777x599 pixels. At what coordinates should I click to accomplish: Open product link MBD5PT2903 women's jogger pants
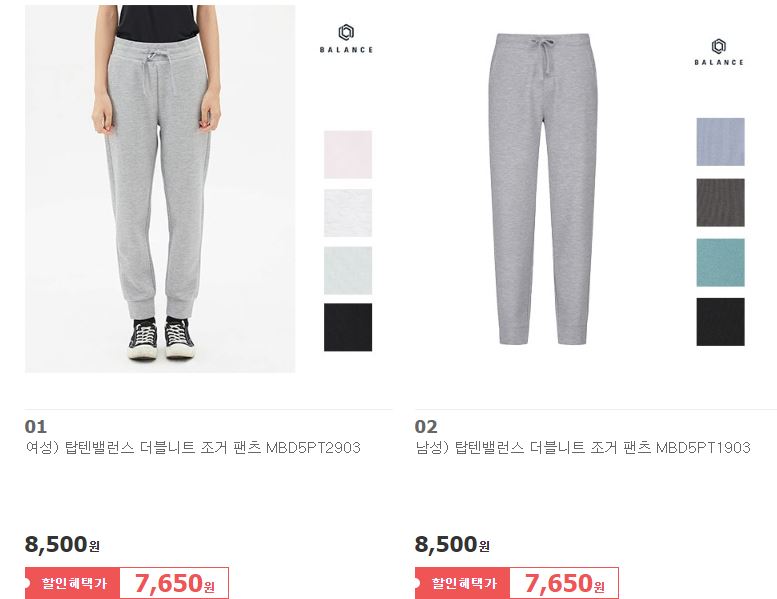(x=193, y=448)
